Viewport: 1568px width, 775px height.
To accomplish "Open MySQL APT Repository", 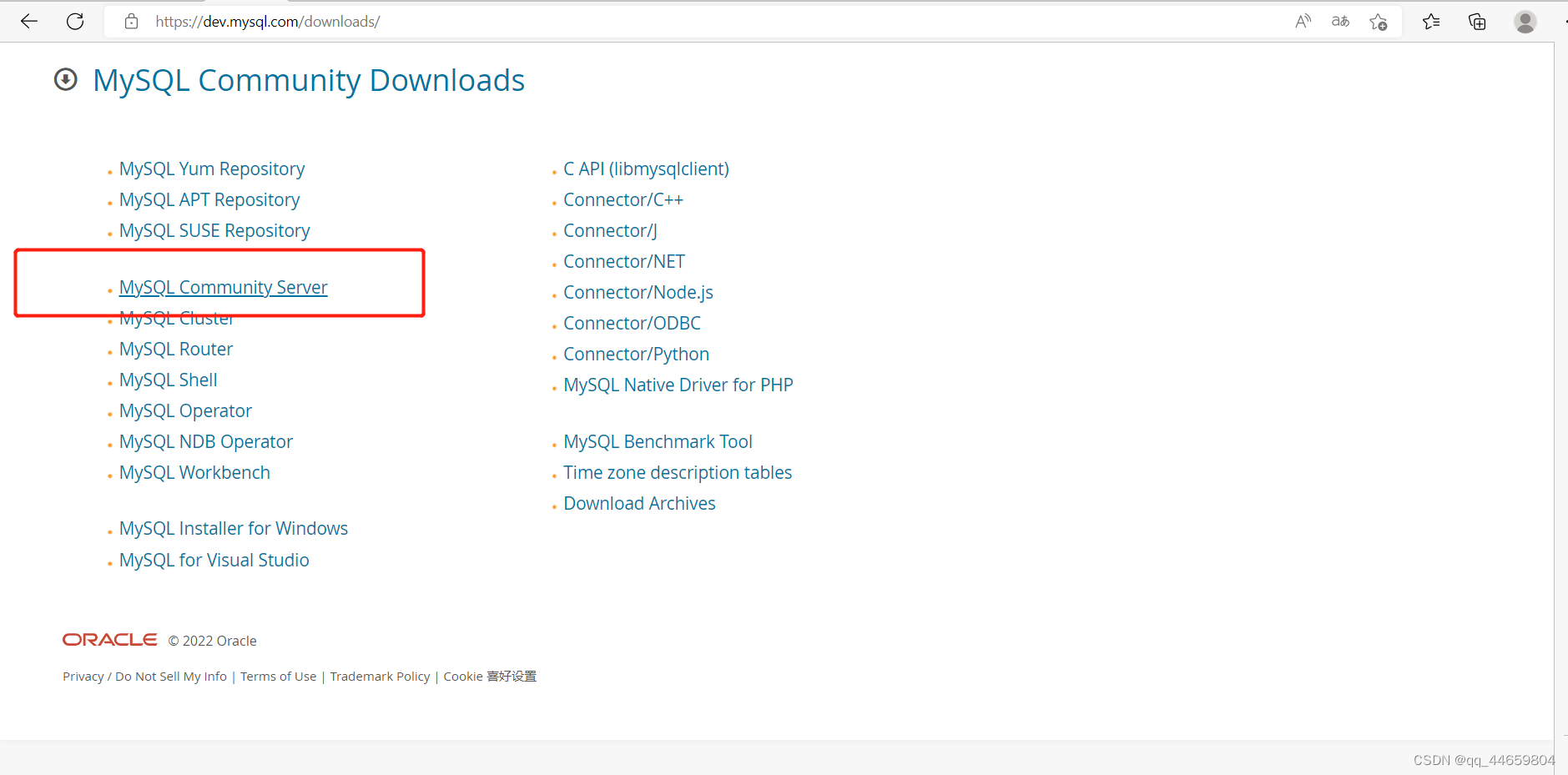I will [209, 200].
